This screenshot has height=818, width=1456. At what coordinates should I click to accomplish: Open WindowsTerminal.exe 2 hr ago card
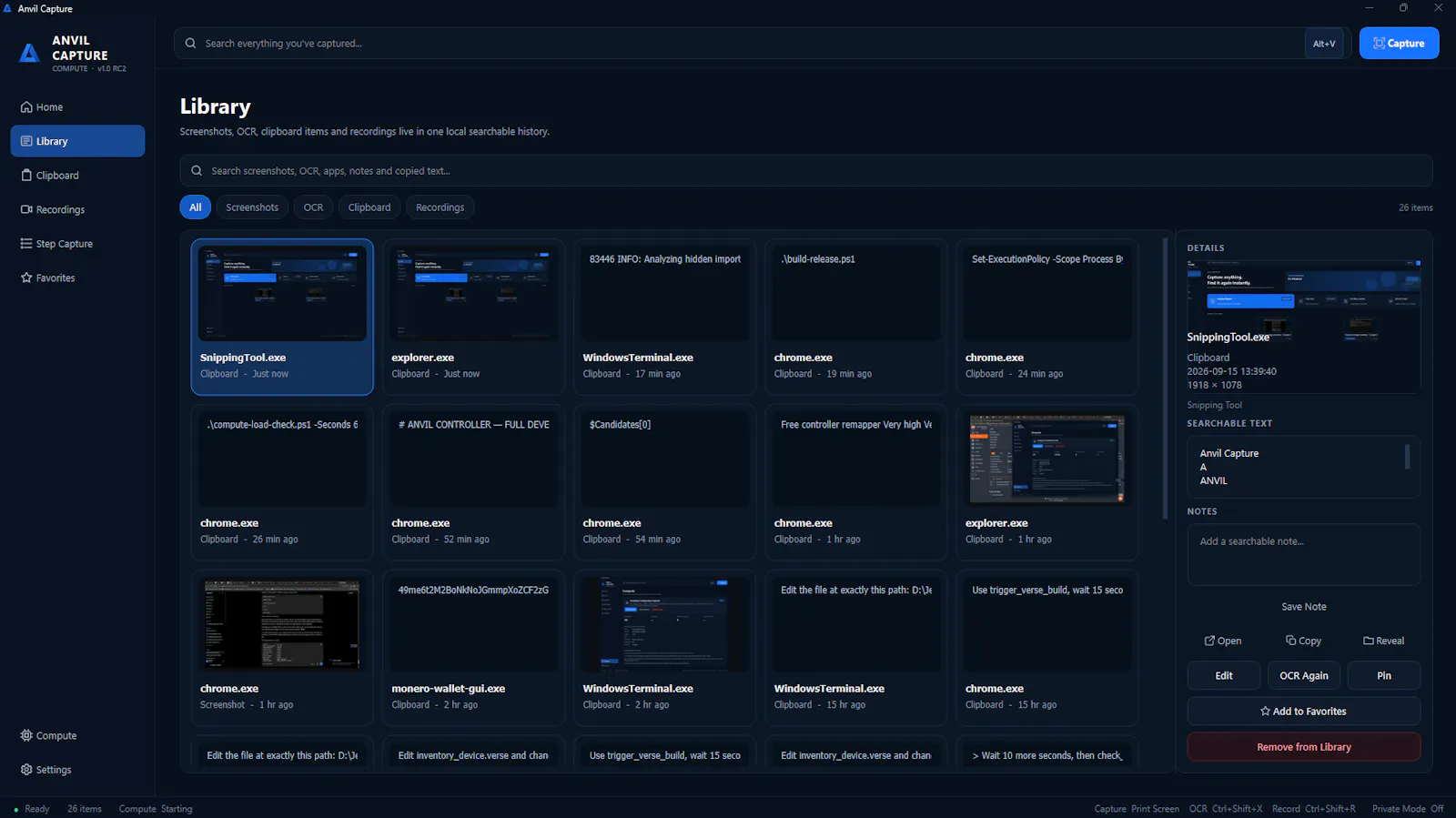coord(665,648)
